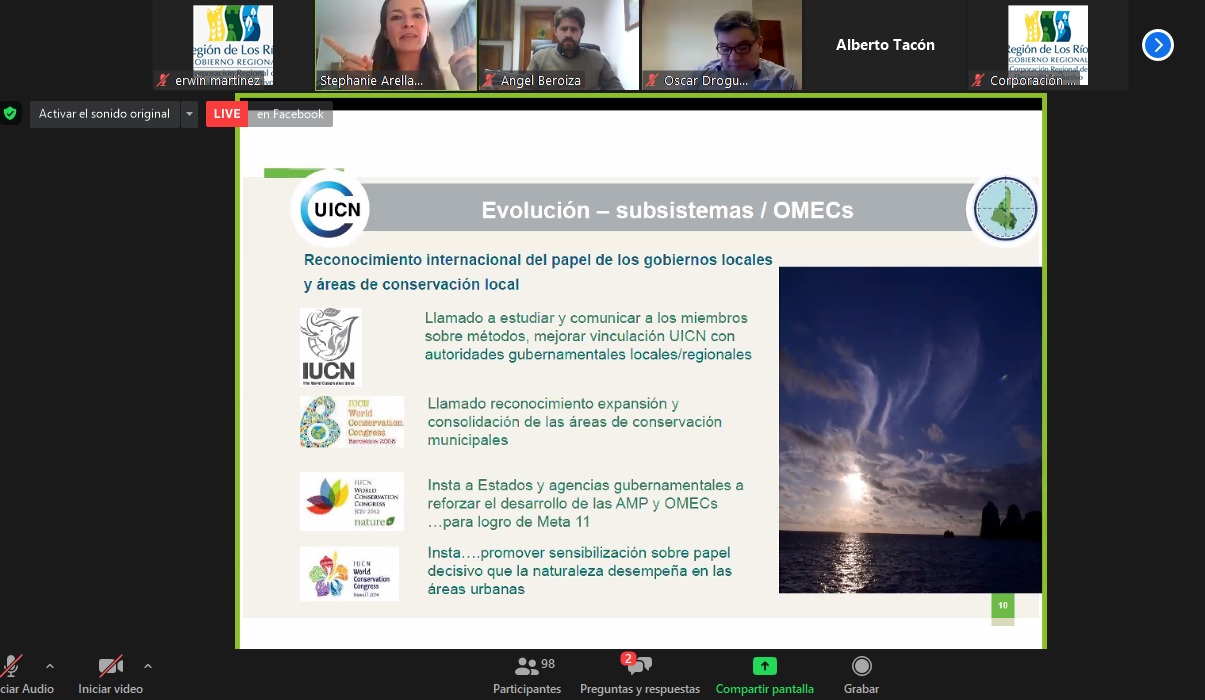Screen dimensions: 1205x700
Task: Click the red Q&A notification badge
Action: click(628, 658)
